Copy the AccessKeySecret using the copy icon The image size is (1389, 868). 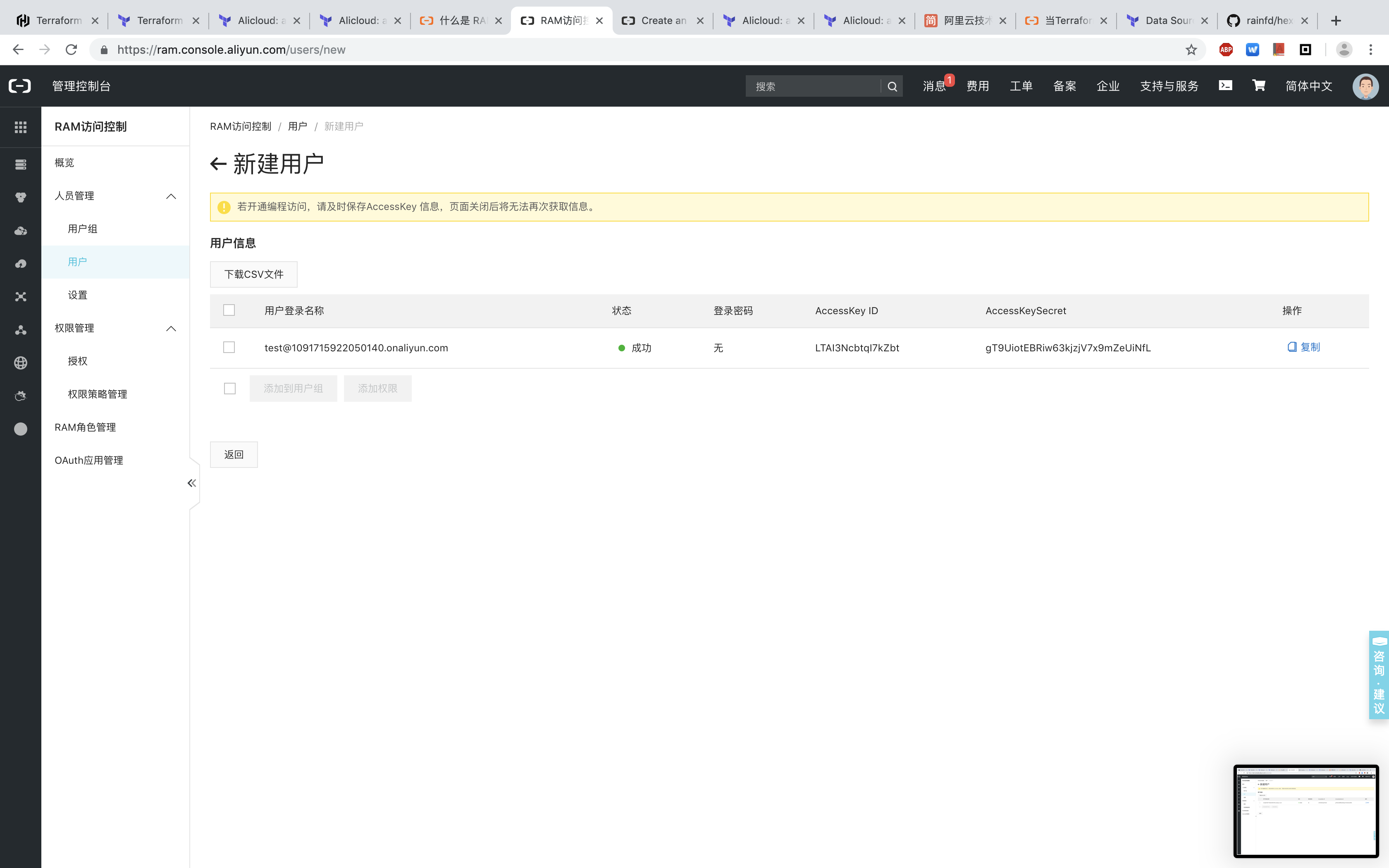coord(1292,347)
